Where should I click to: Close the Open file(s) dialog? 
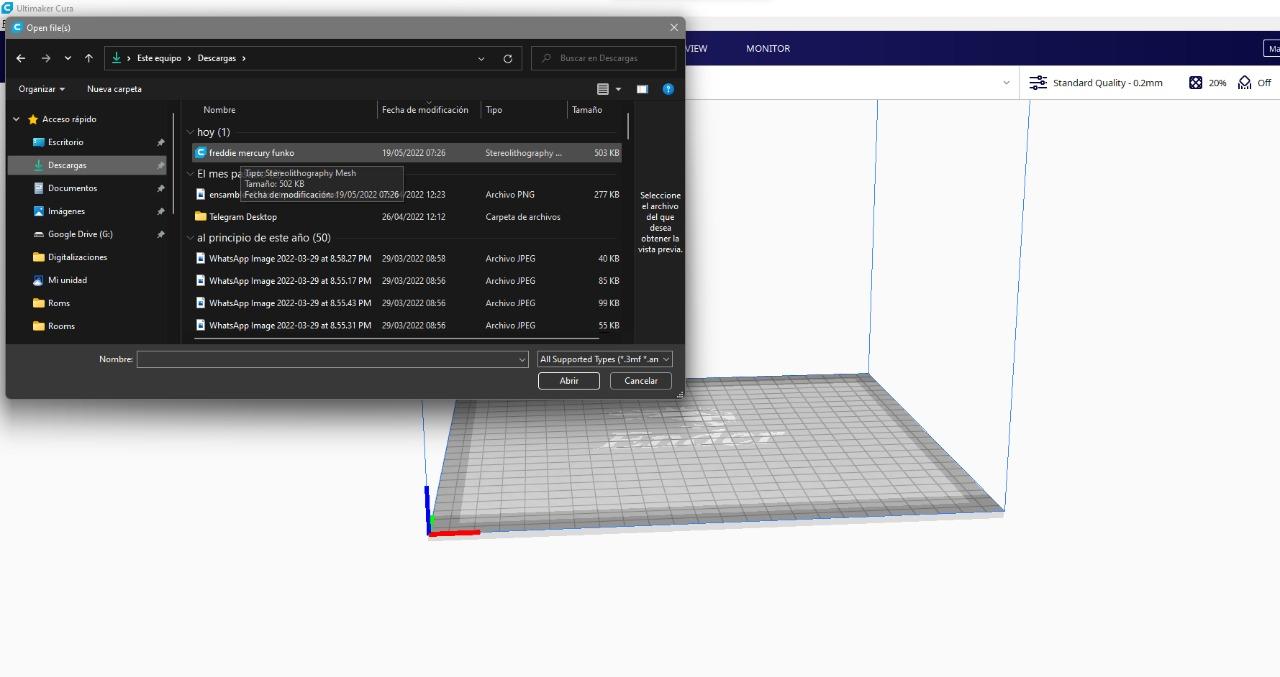pyautogui.click(x=673, y=28)
